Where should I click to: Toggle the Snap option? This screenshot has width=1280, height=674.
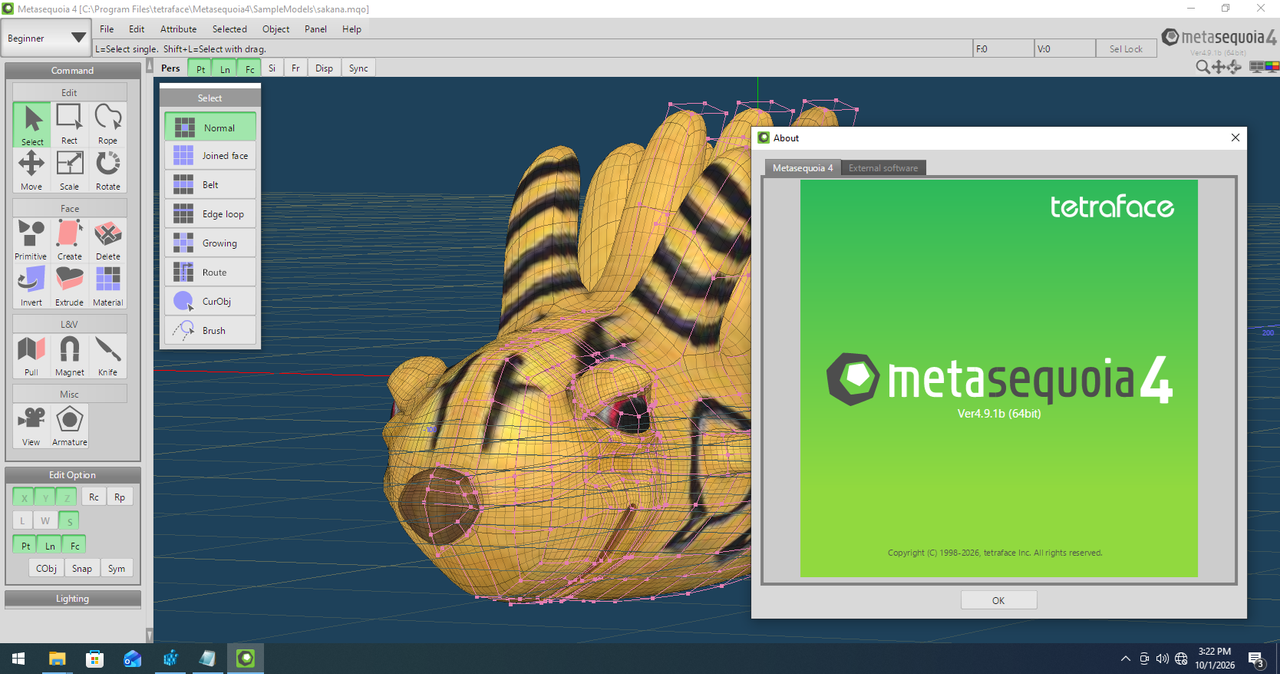point(81,568)
